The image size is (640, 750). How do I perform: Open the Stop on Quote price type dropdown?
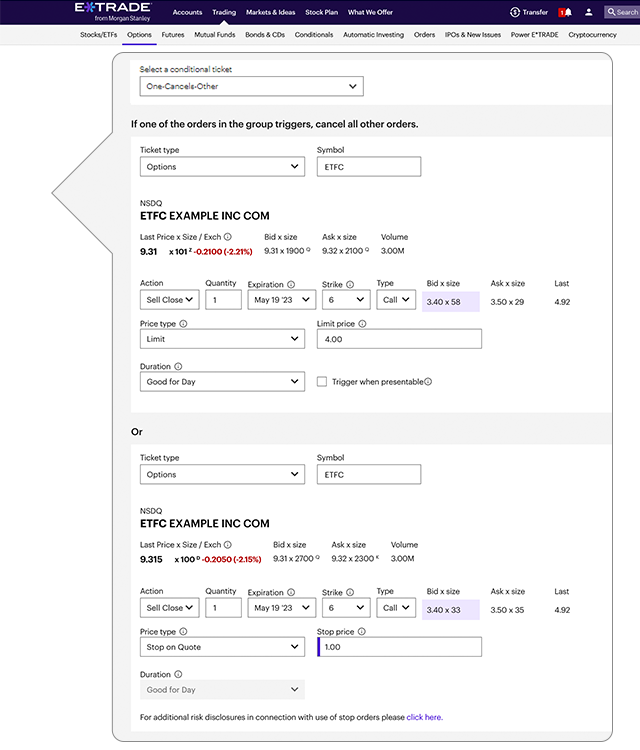[x=222, y=647]
